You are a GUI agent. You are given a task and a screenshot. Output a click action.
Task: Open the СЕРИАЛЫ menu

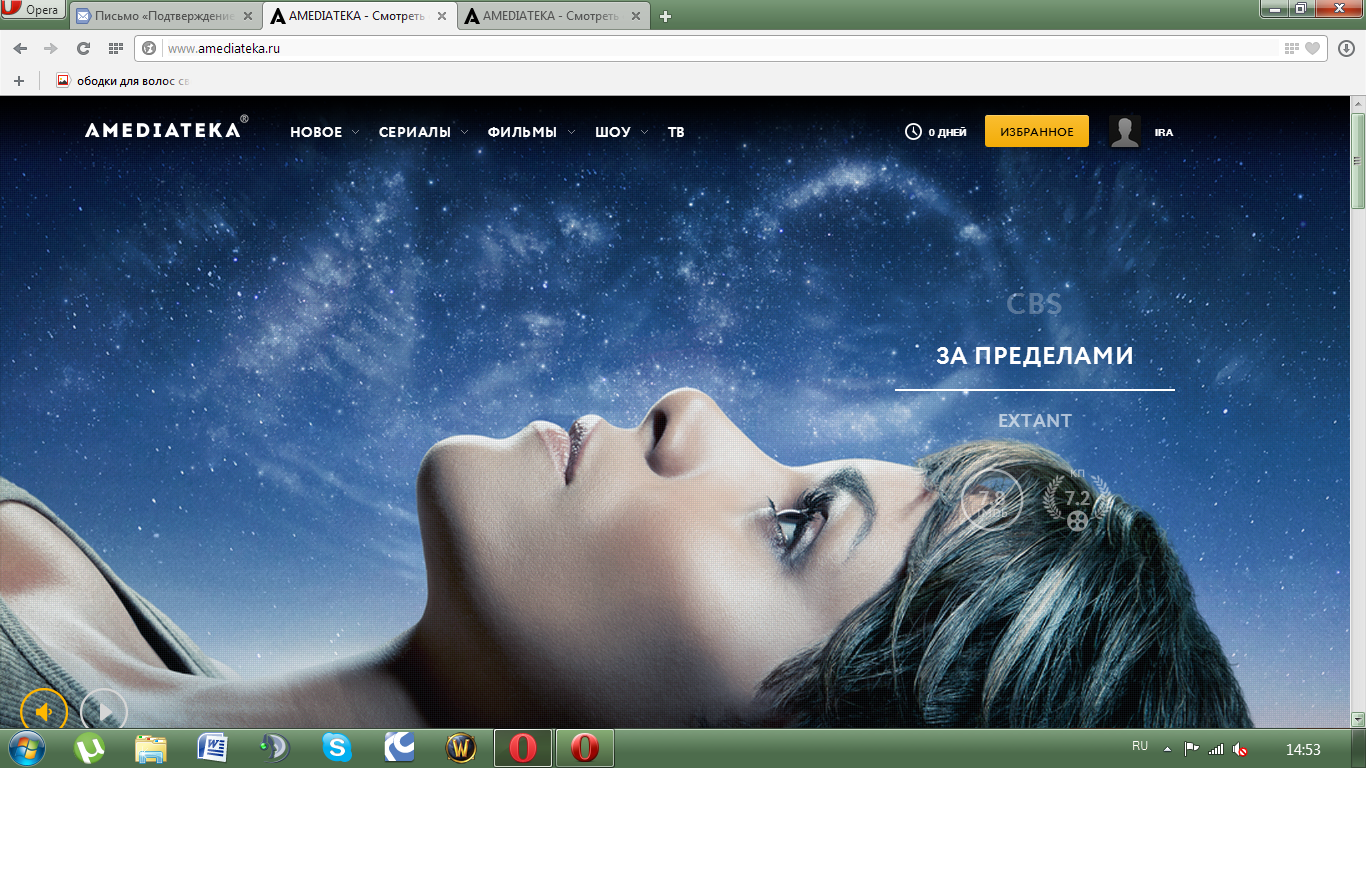pyautogui.click(x=414, y=132)
